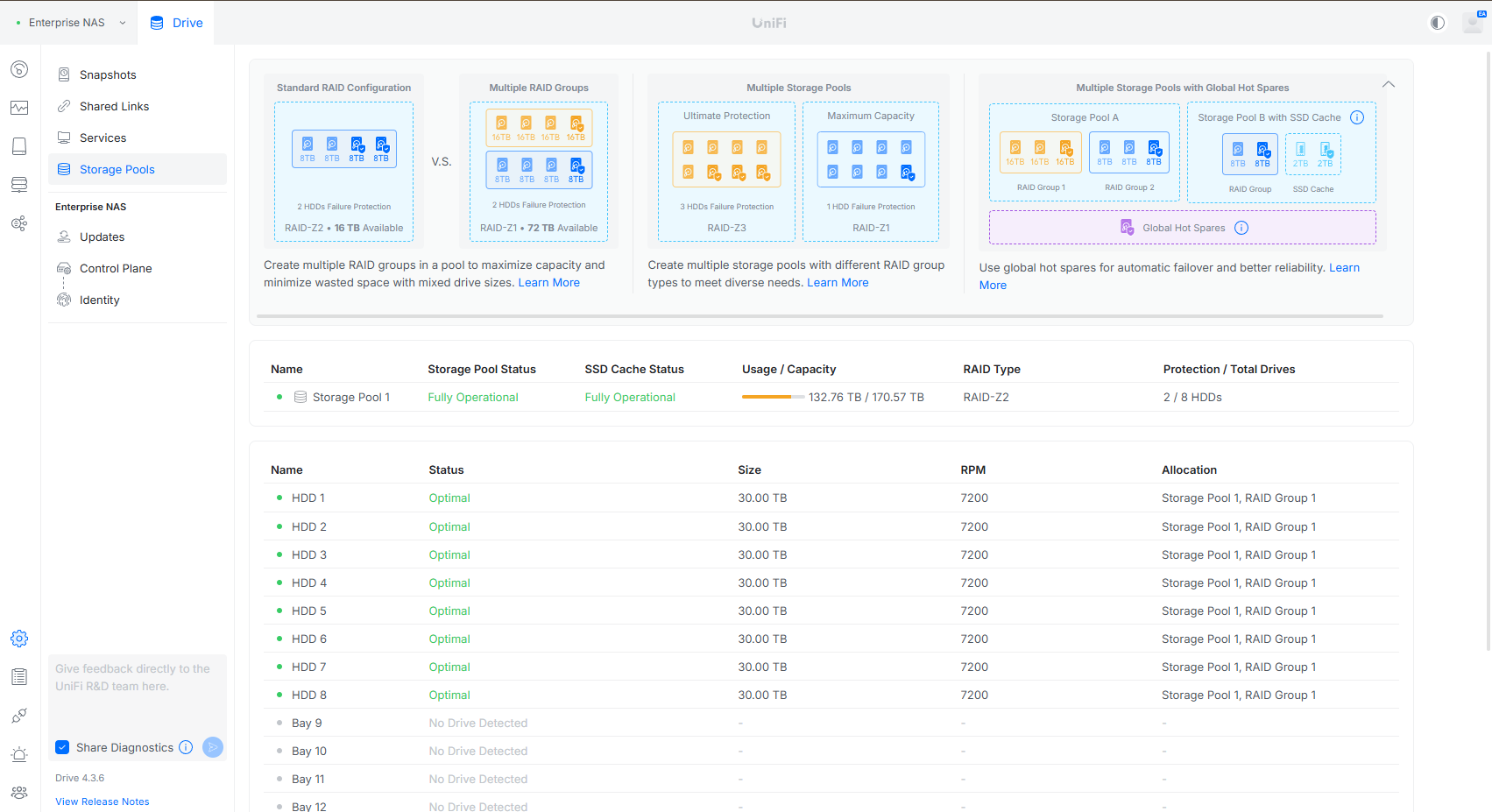Open the device icon in left rail
This screenshot has width=1492, height=812.
(19, 146)
